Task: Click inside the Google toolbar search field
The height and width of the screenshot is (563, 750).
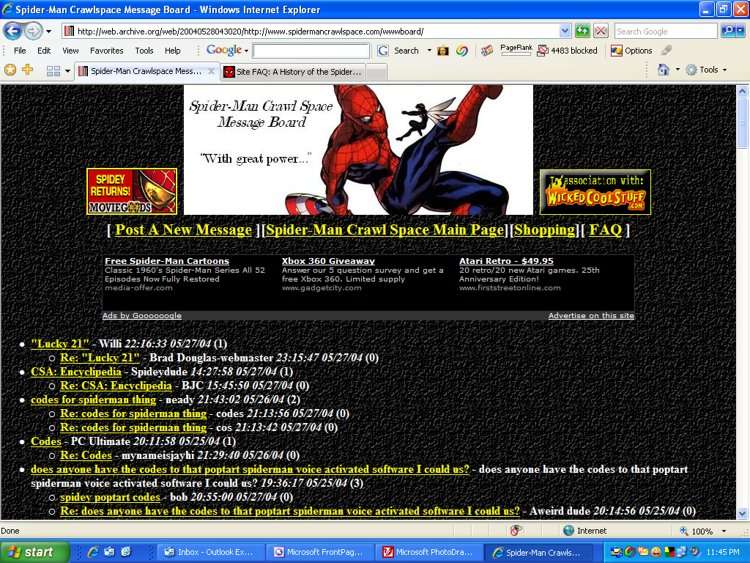Action: tap(310, 50)
